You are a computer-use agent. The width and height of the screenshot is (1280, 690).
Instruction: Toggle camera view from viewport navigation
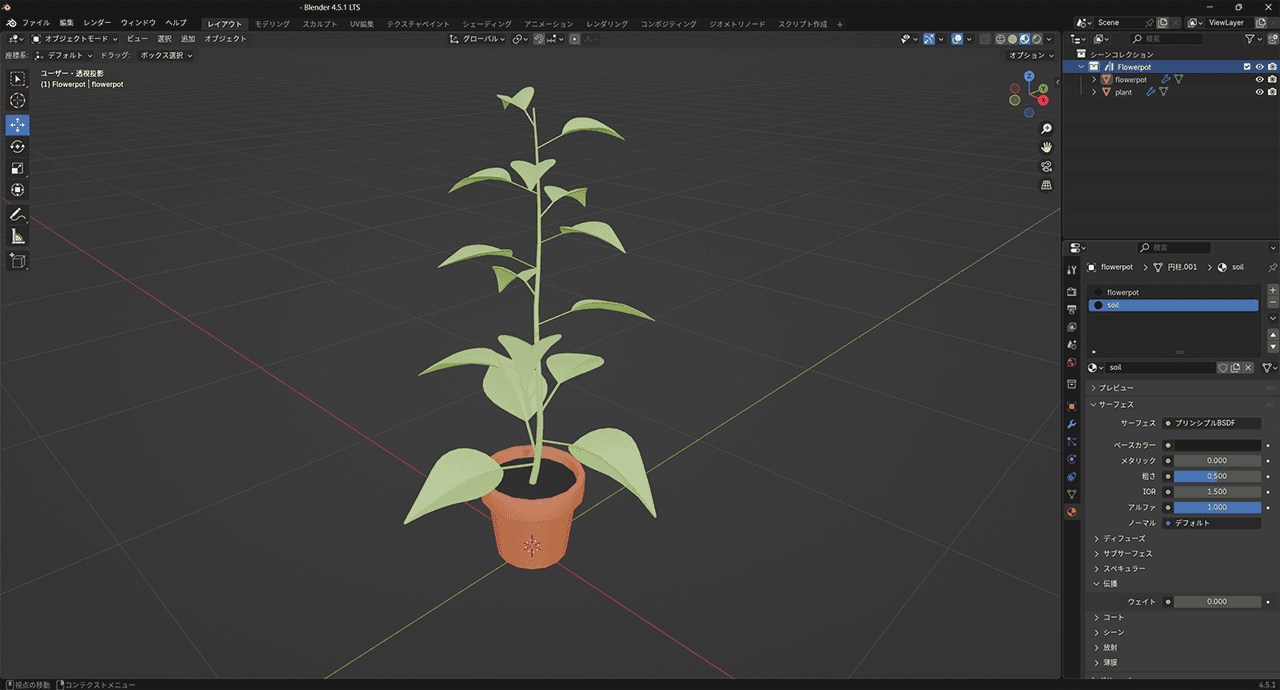(1047, 166)
